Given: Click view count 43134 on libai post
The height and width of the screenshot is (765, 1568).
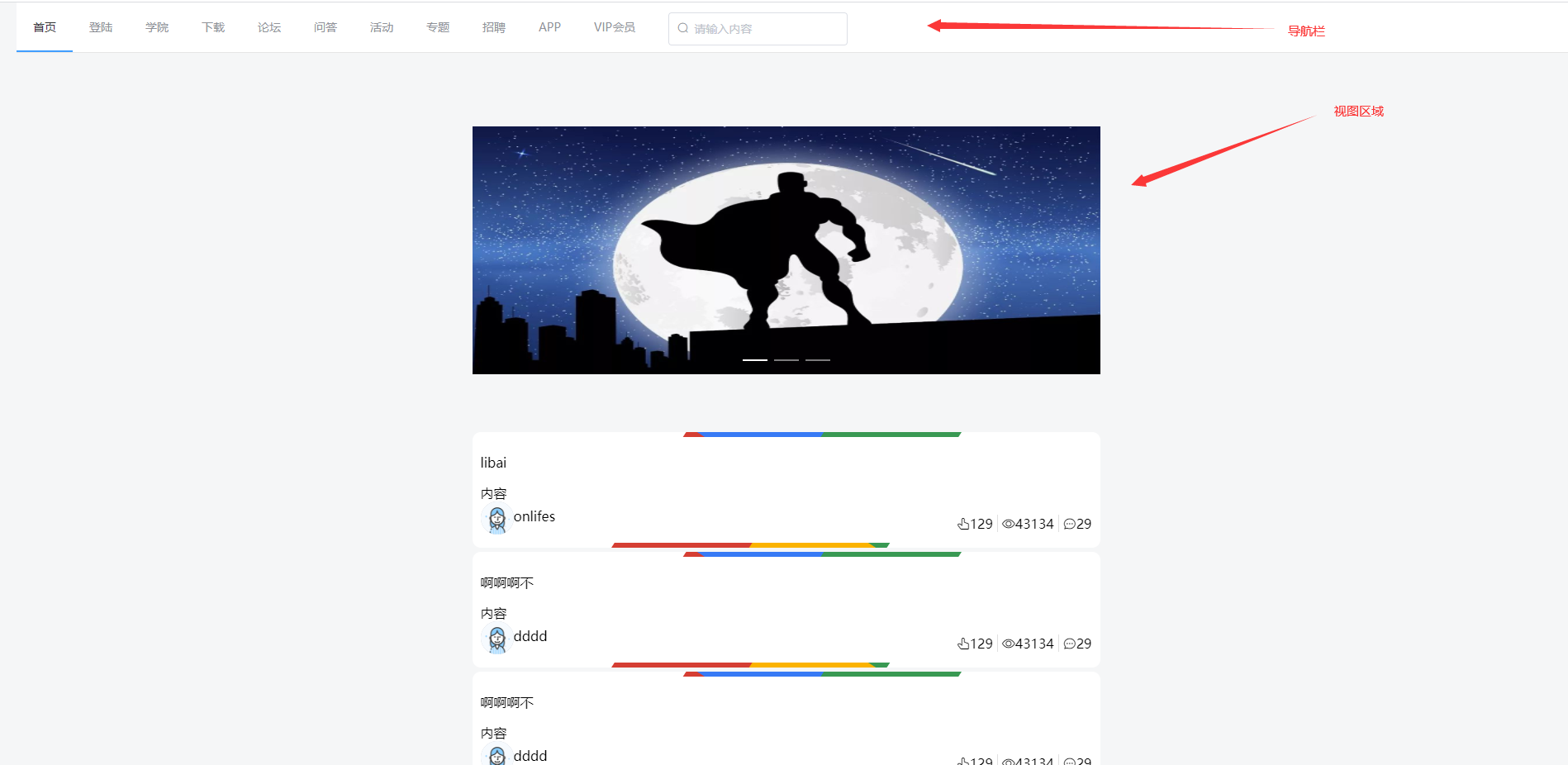Looking at the screenshot, I should point(1034,524).
